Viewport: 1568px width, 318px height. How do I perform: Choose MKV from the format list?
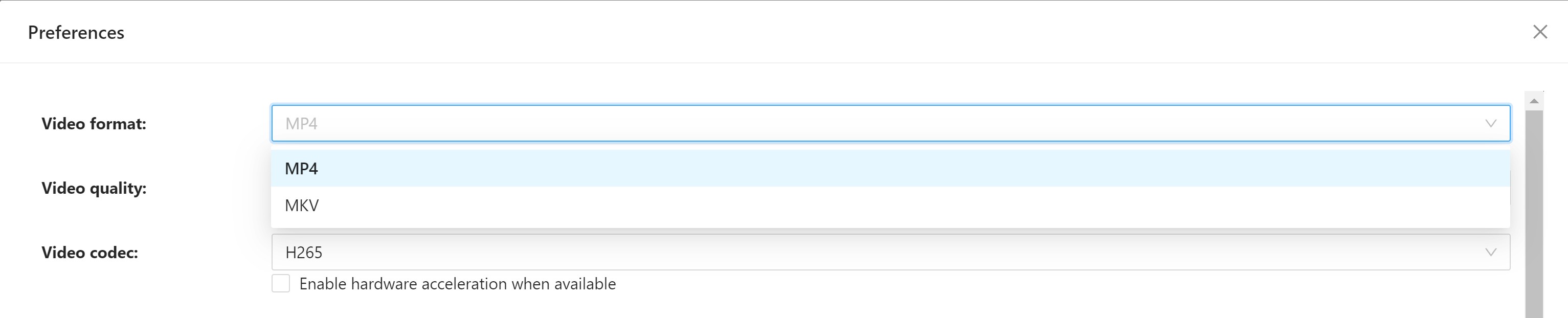[890, 206]
